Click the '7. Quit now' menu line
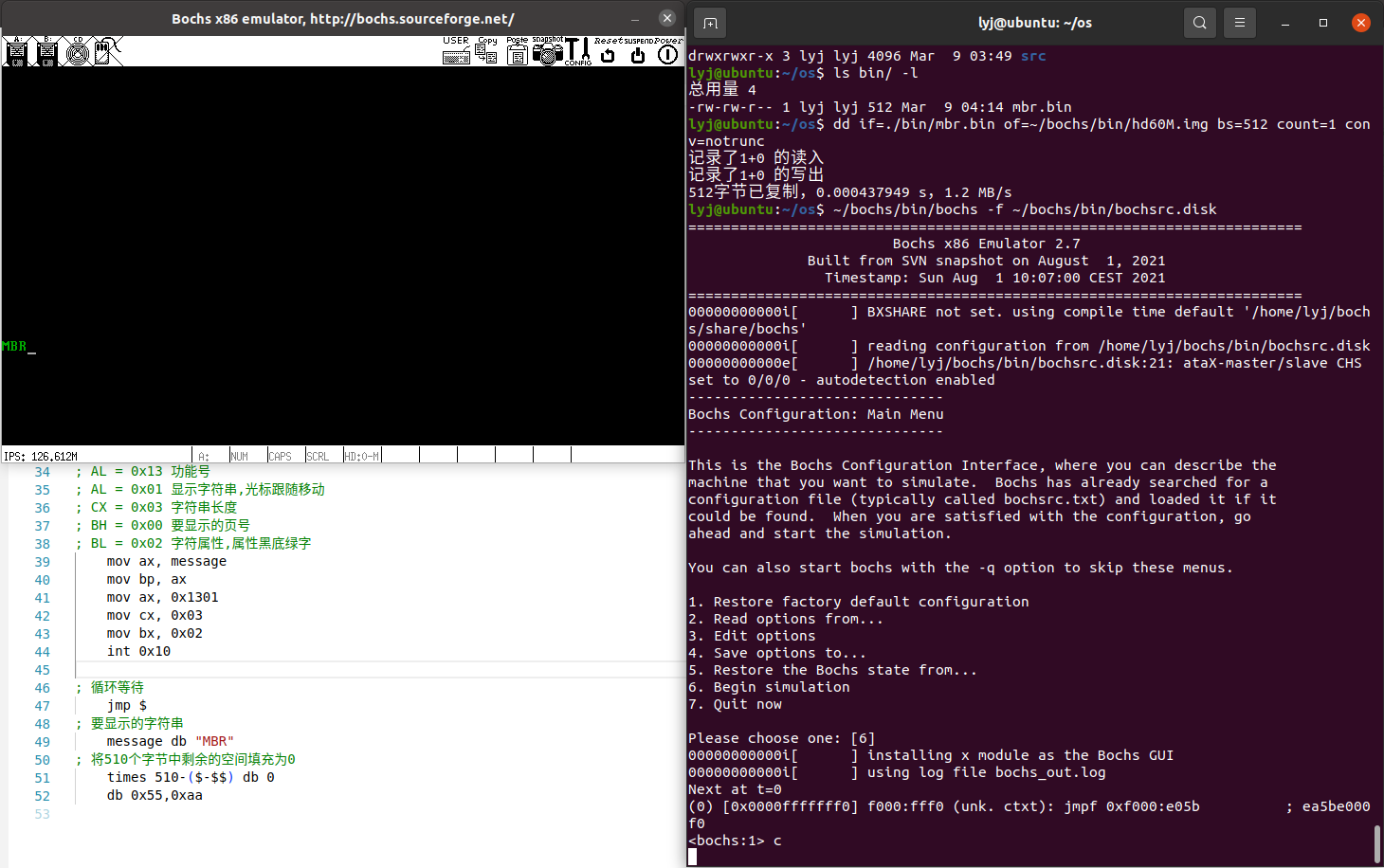Image resolution: width=1384 pixels, height=868 pixels. point(735,704)
